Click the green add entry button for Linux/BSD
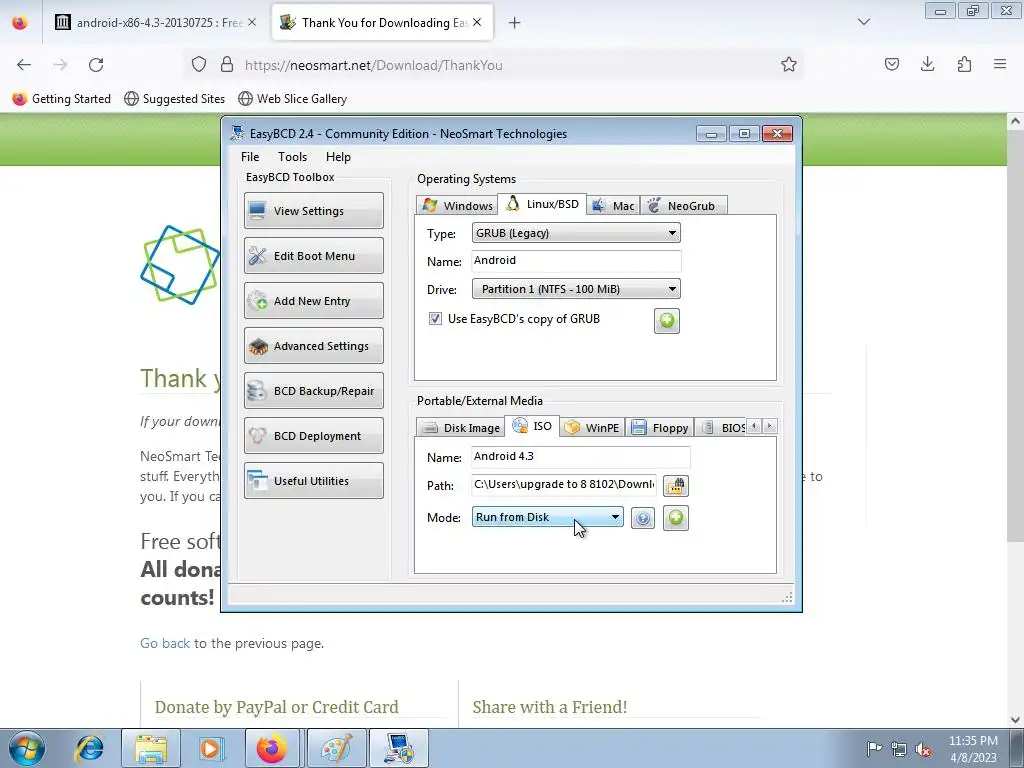Viewport: 1024px width, 768px height. (x=667, y=321)
